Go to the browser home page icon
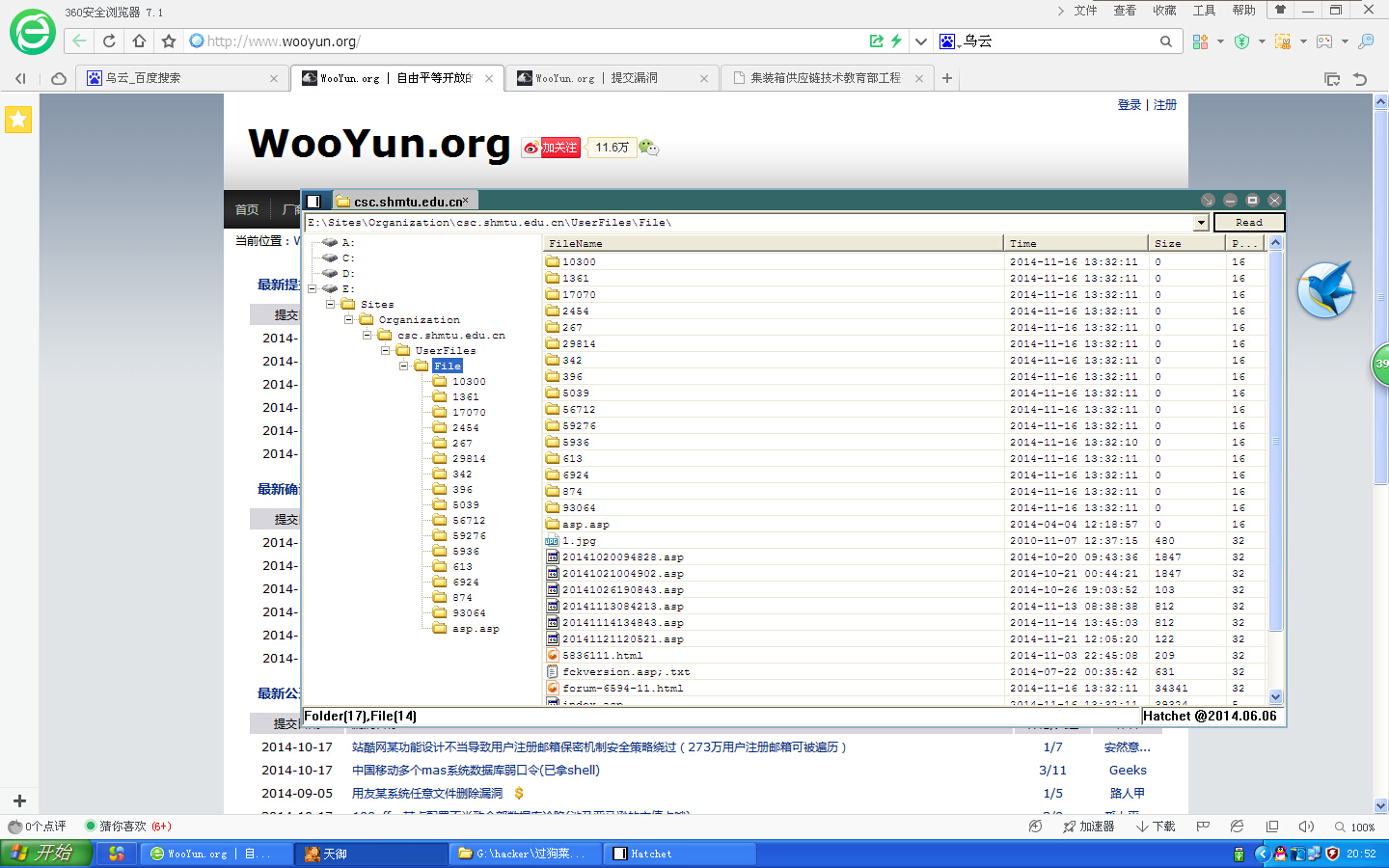 click(139, 41)
